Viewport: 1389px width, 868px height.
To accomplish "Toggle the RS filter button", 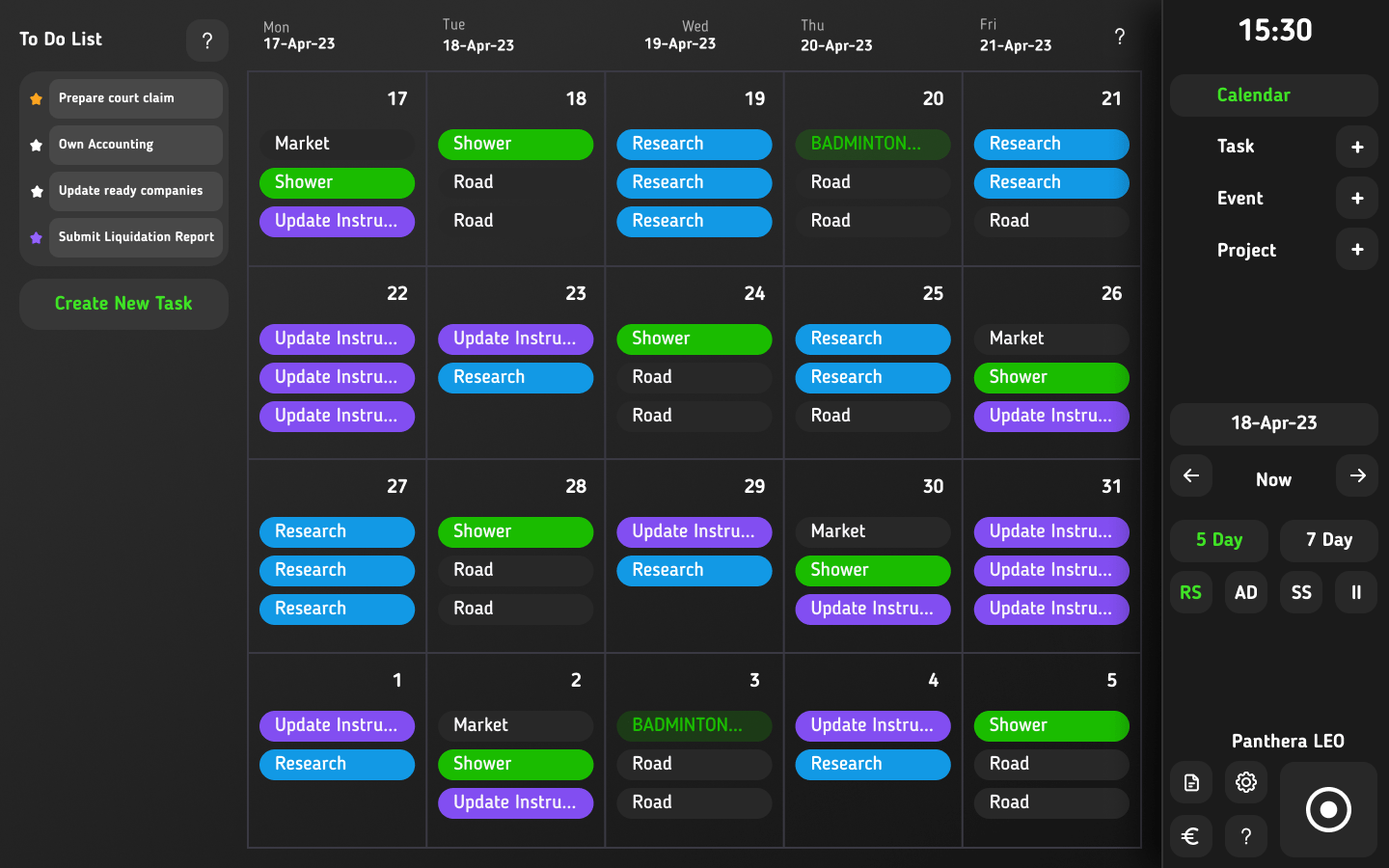I will [1190, 592].
